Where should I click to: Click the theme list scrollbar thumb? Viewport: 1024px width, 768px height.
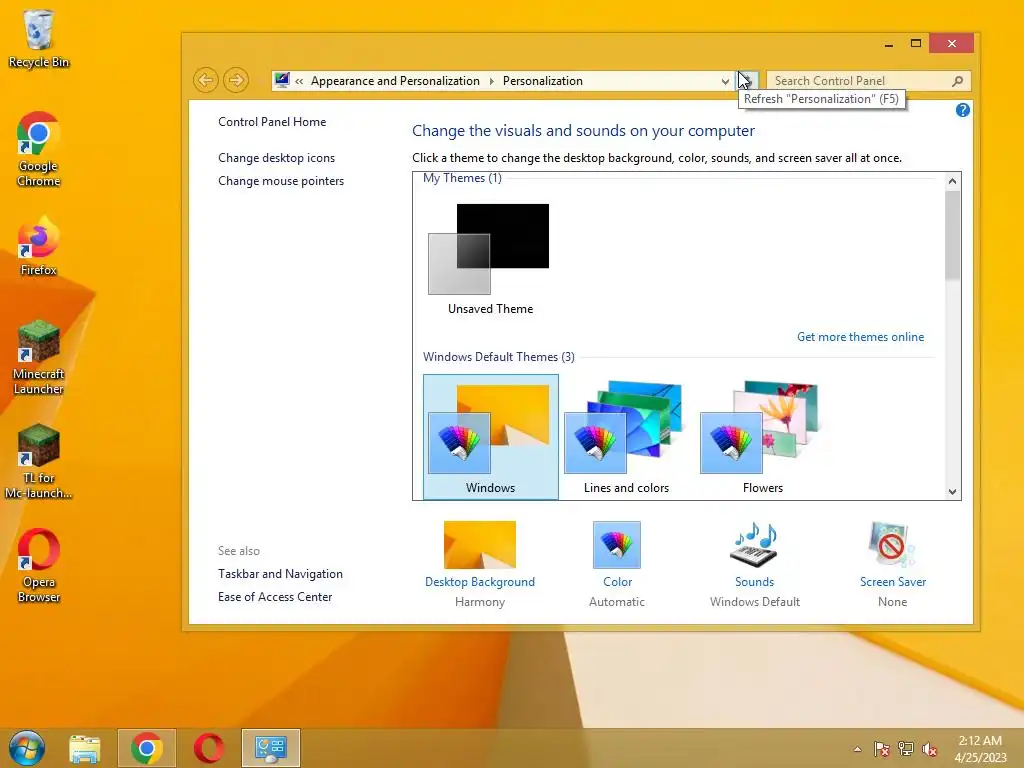pos(952,235)
